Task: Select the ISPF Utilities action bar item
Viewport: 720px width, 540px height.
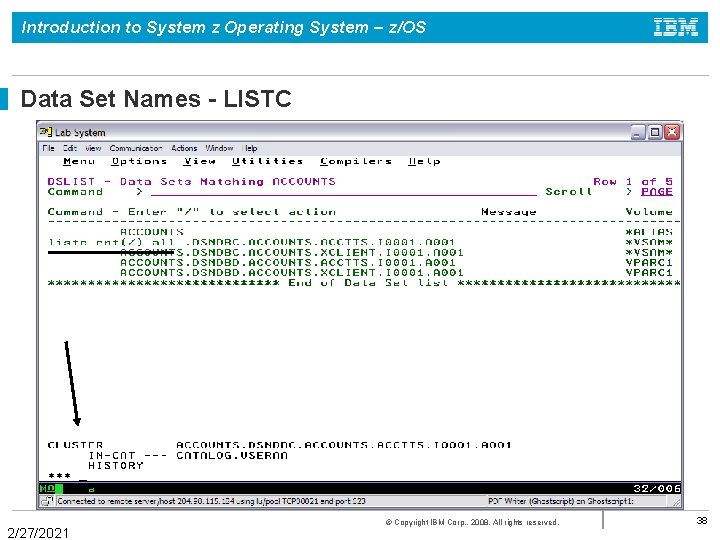Action: coord(267,161)
